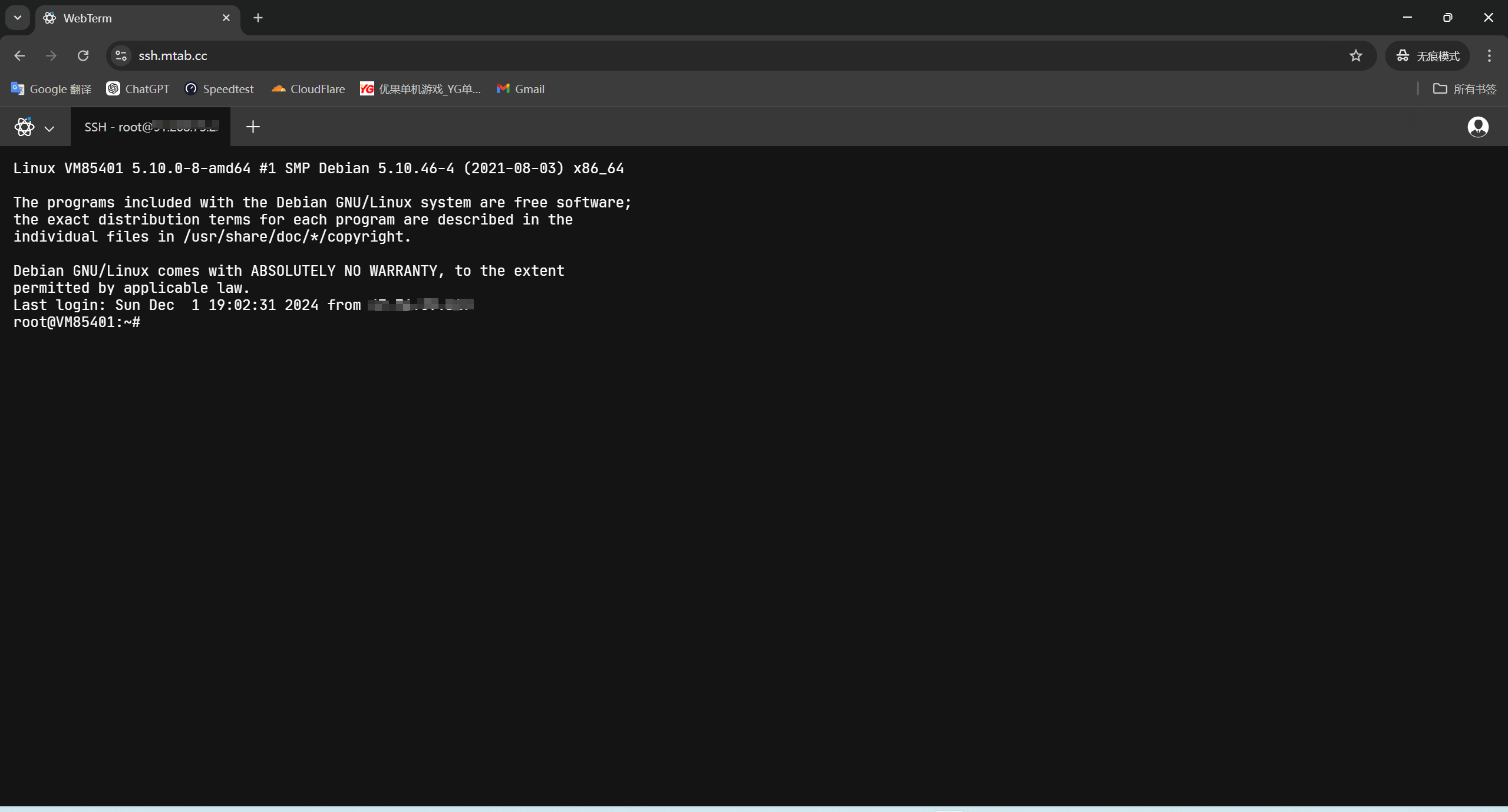Open the Gmail bookmark
This screenshot has width=1508, height=812.
point(520,89)
